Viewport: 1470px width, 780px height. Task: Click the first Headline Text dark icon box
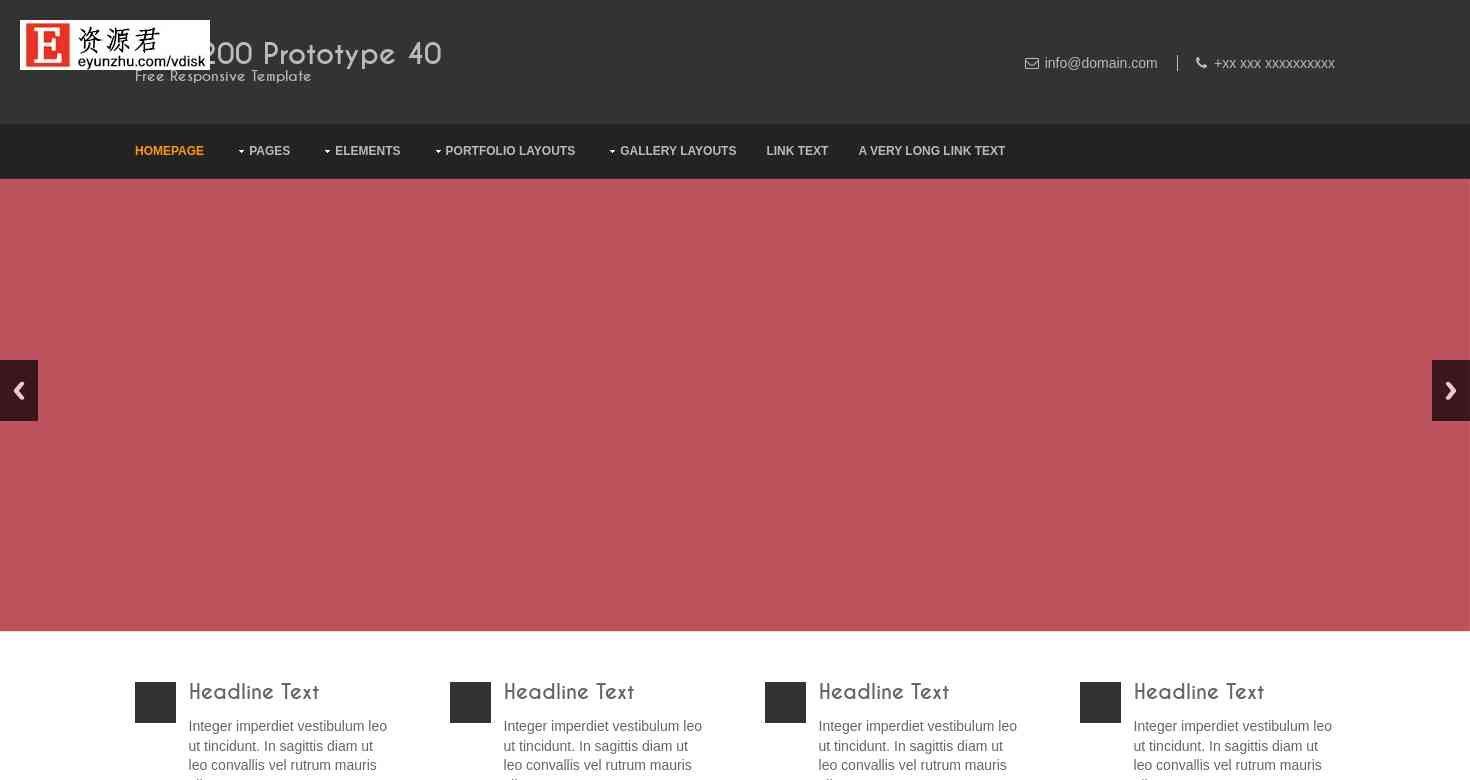[155, 702]
